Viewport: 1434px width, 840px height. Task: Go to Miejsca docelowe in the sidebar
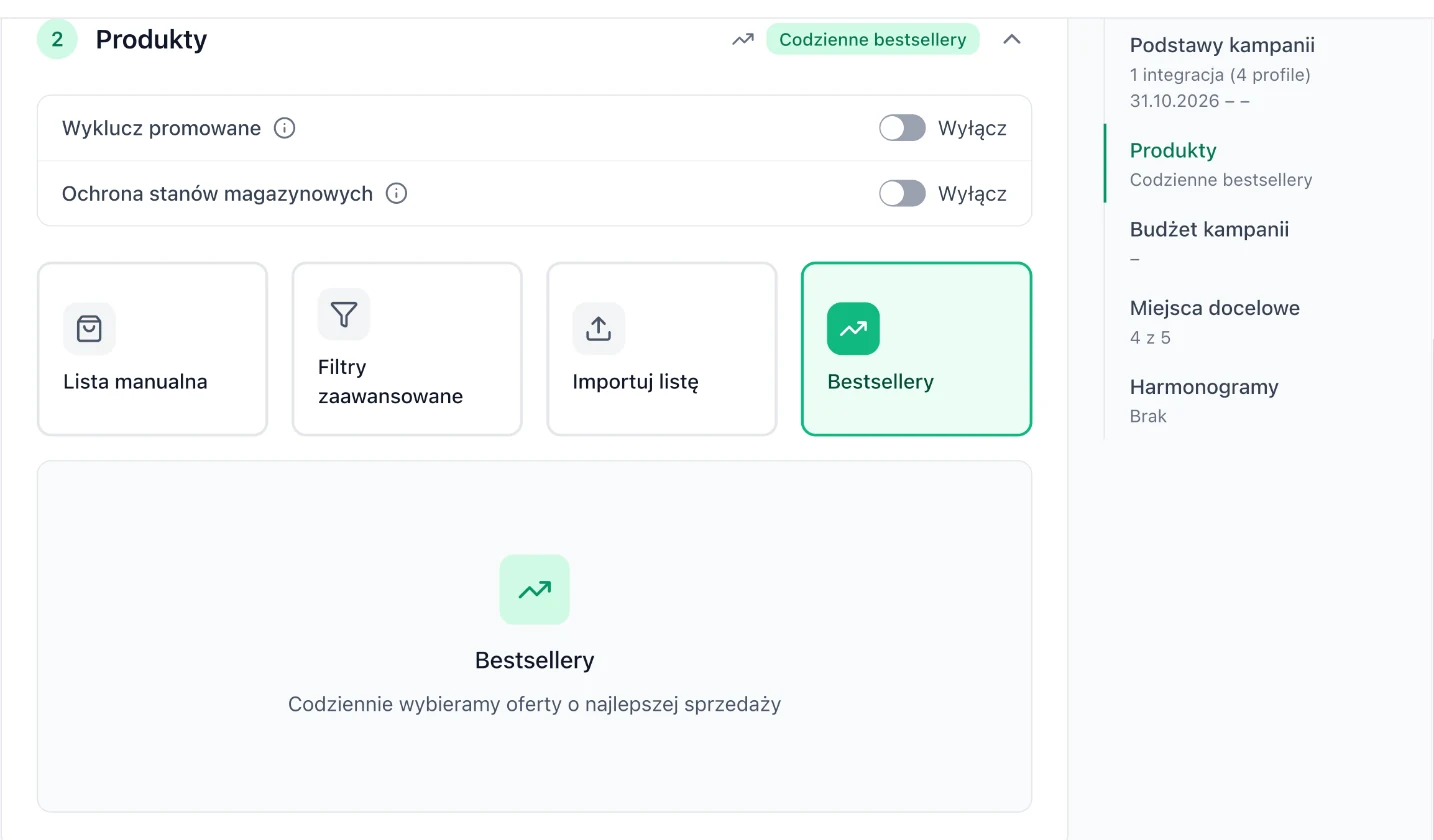pos(1215,308)
